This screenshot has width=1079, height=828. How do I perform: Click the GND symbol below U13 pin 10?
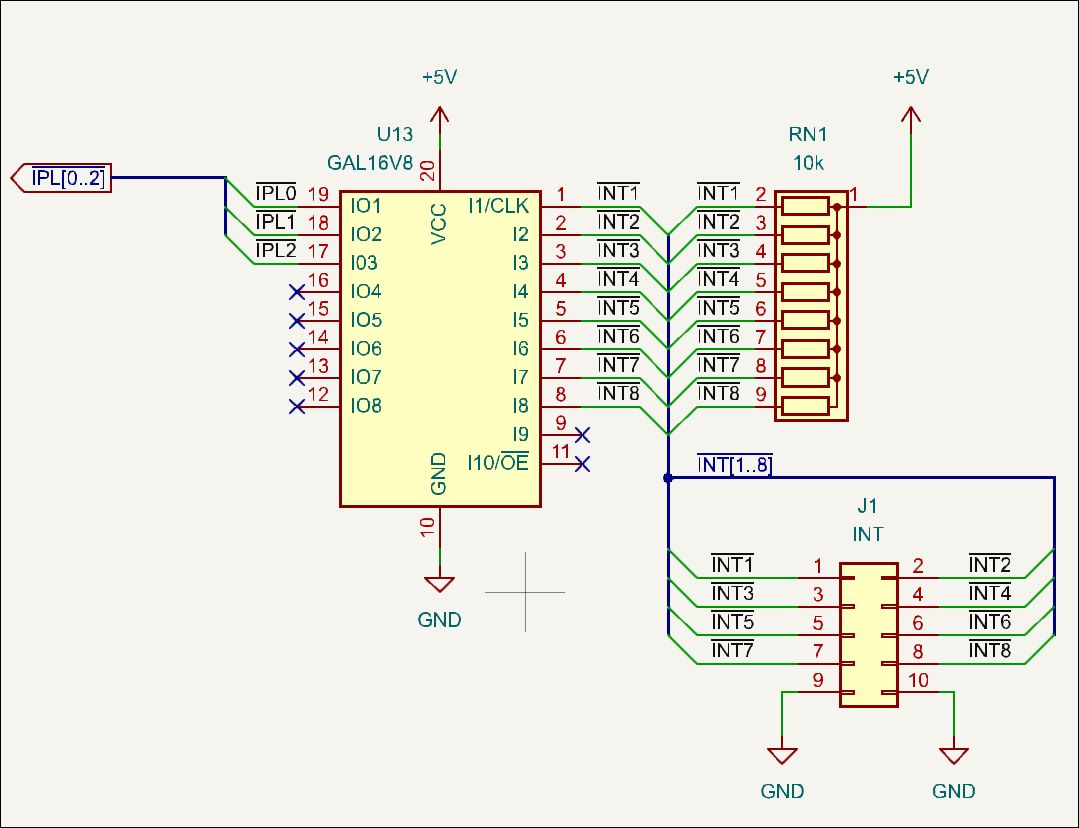440,584
